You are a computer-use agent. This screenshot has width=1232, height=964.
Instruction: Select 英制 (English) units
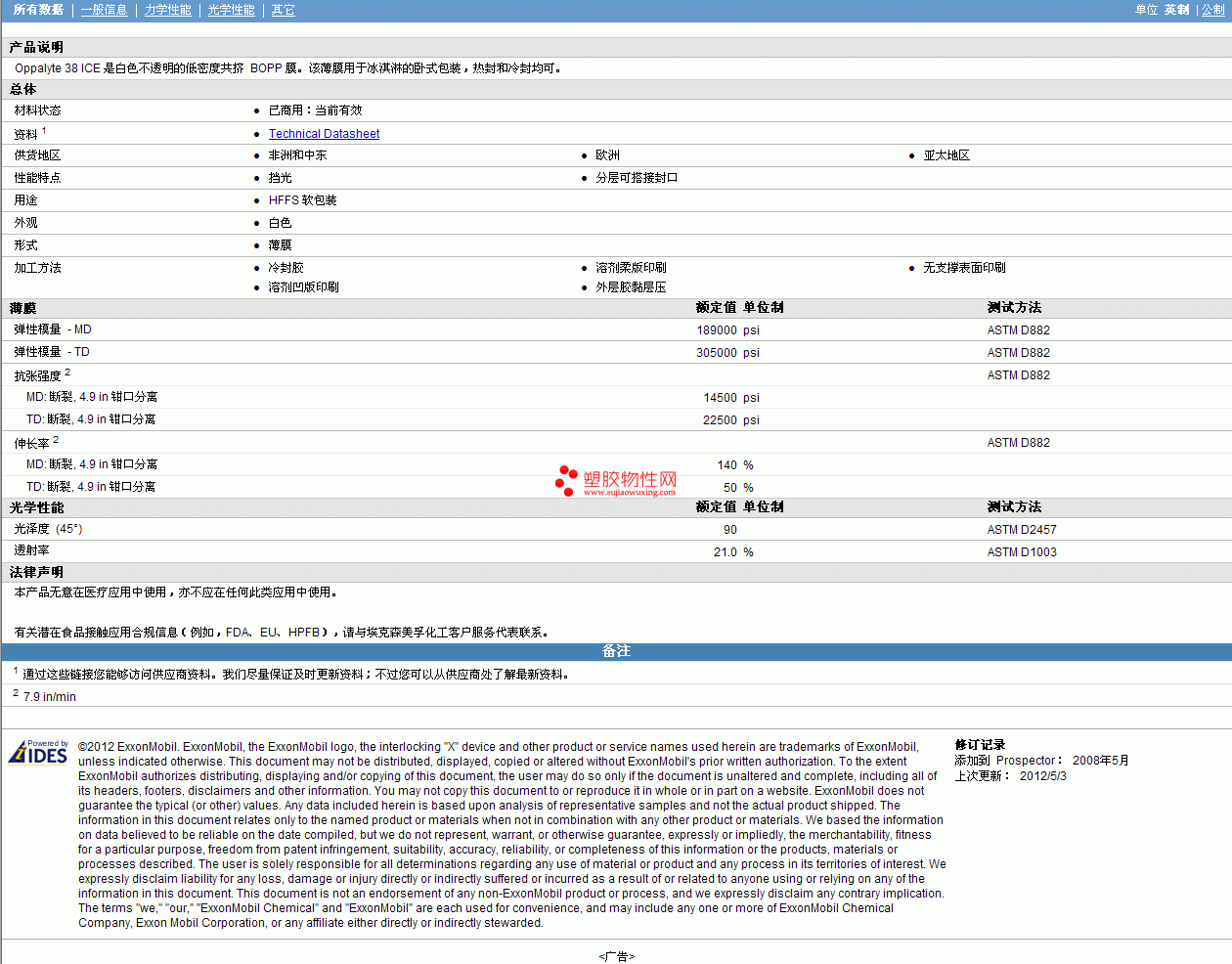(x=1176, y=10)
